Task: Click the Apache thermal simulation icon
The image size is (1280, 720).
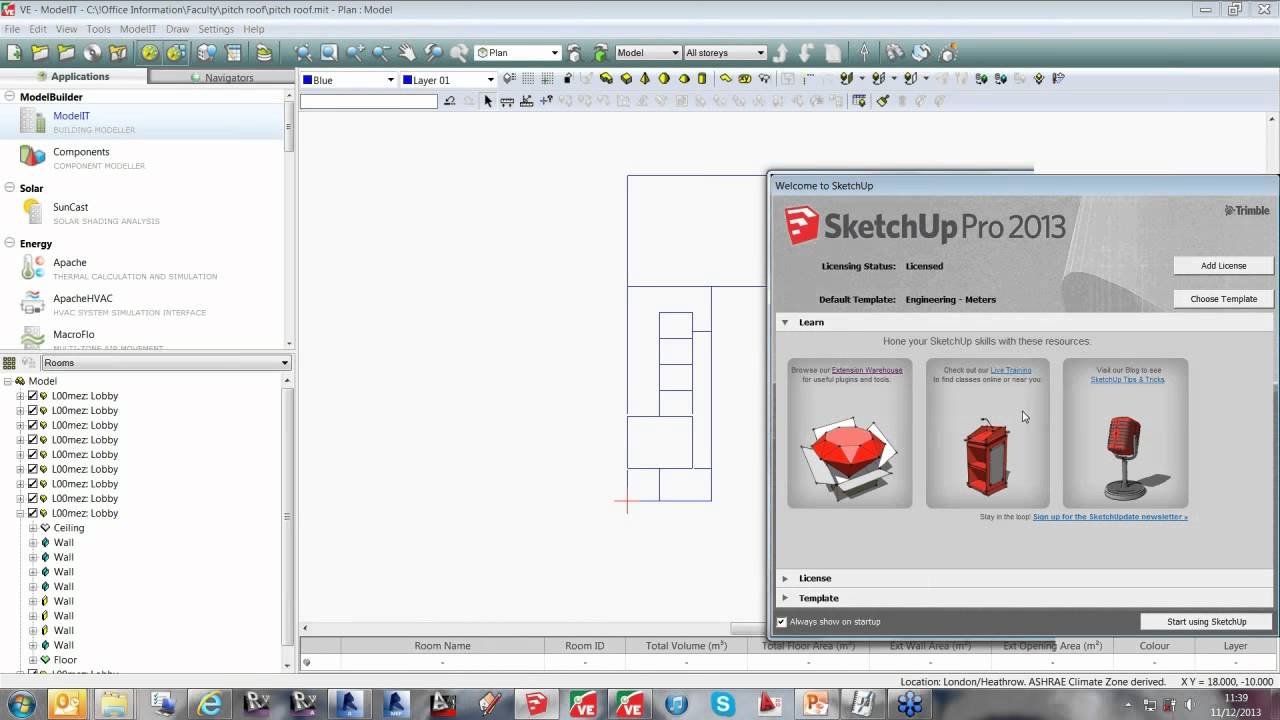Action: (32, 268)
